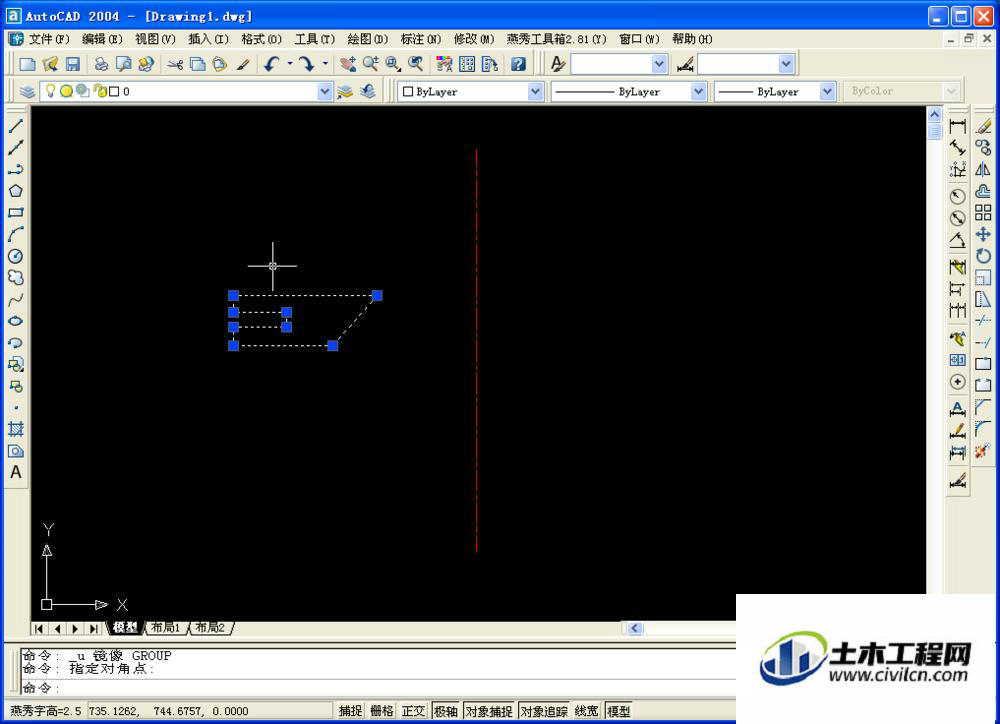The height and width of the screenshot is (724, 1000).
Task: Select the Move tool in modify toolbar
Action: point(983,234)
